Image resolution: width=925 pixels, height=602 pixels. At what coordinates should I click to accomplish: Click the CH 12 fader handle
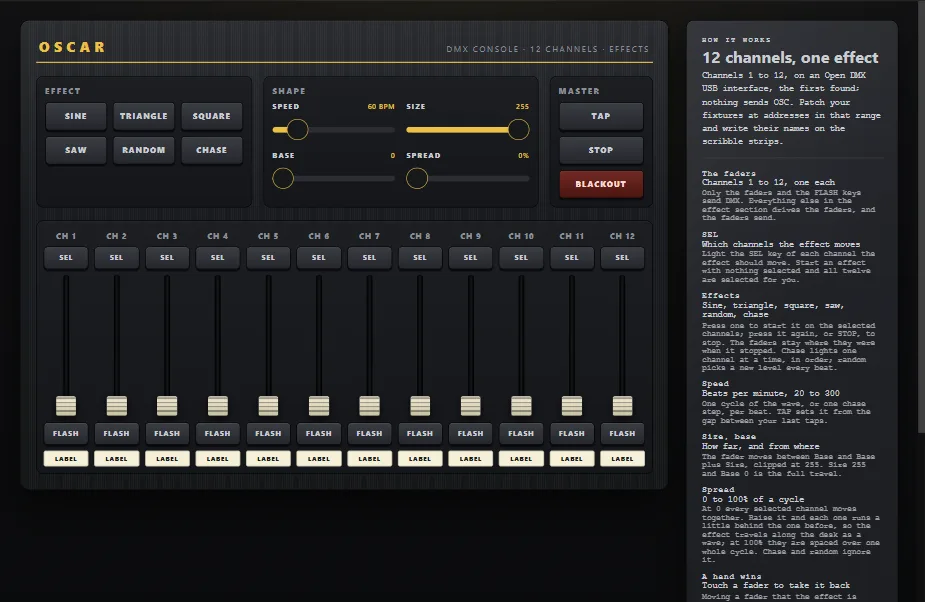(x=622, y=406)
